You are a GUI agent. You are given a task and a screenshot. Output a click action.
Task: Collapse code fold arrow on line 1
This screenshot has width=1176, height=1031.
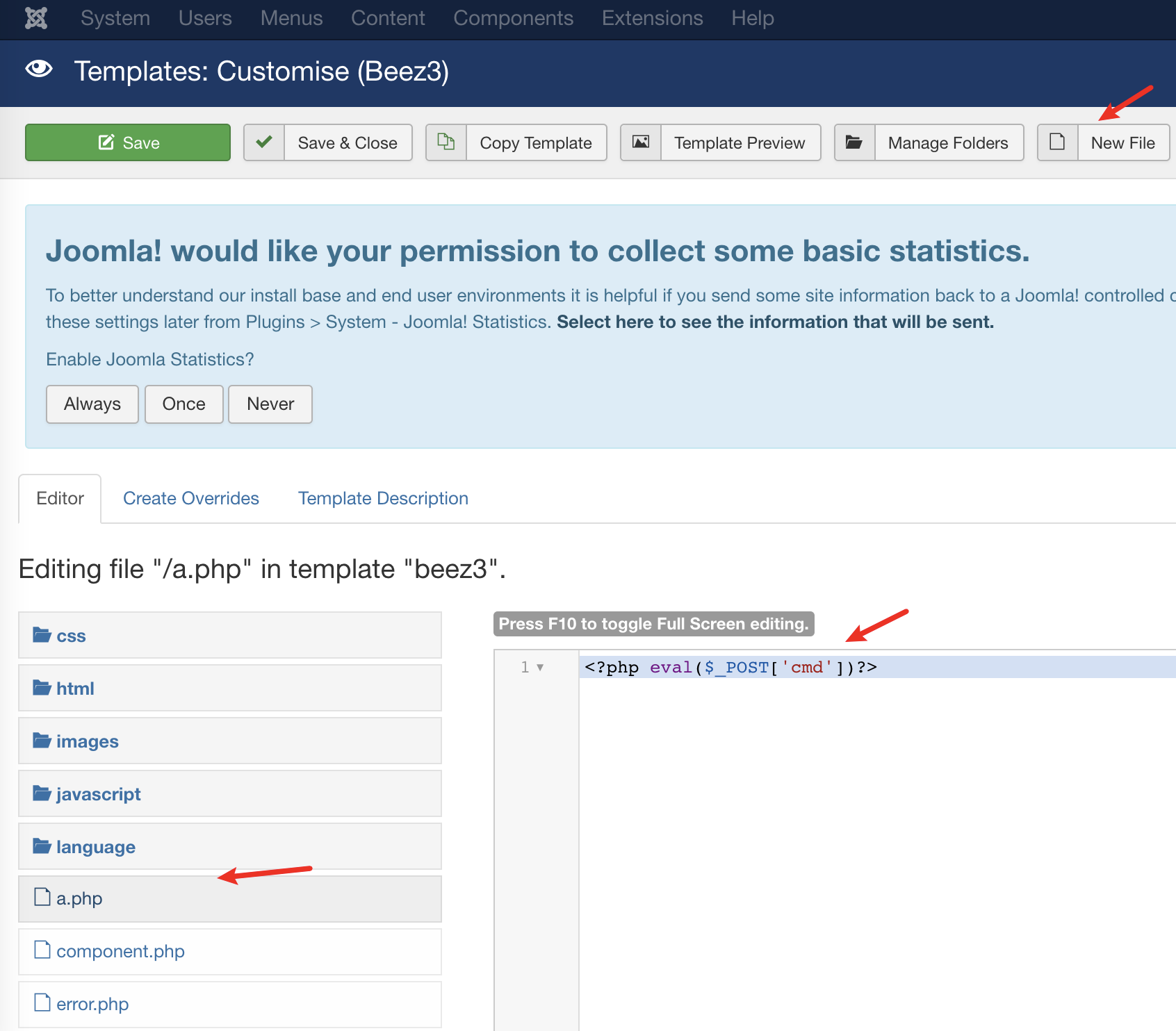pyautogui.click(x=540, y=668)
